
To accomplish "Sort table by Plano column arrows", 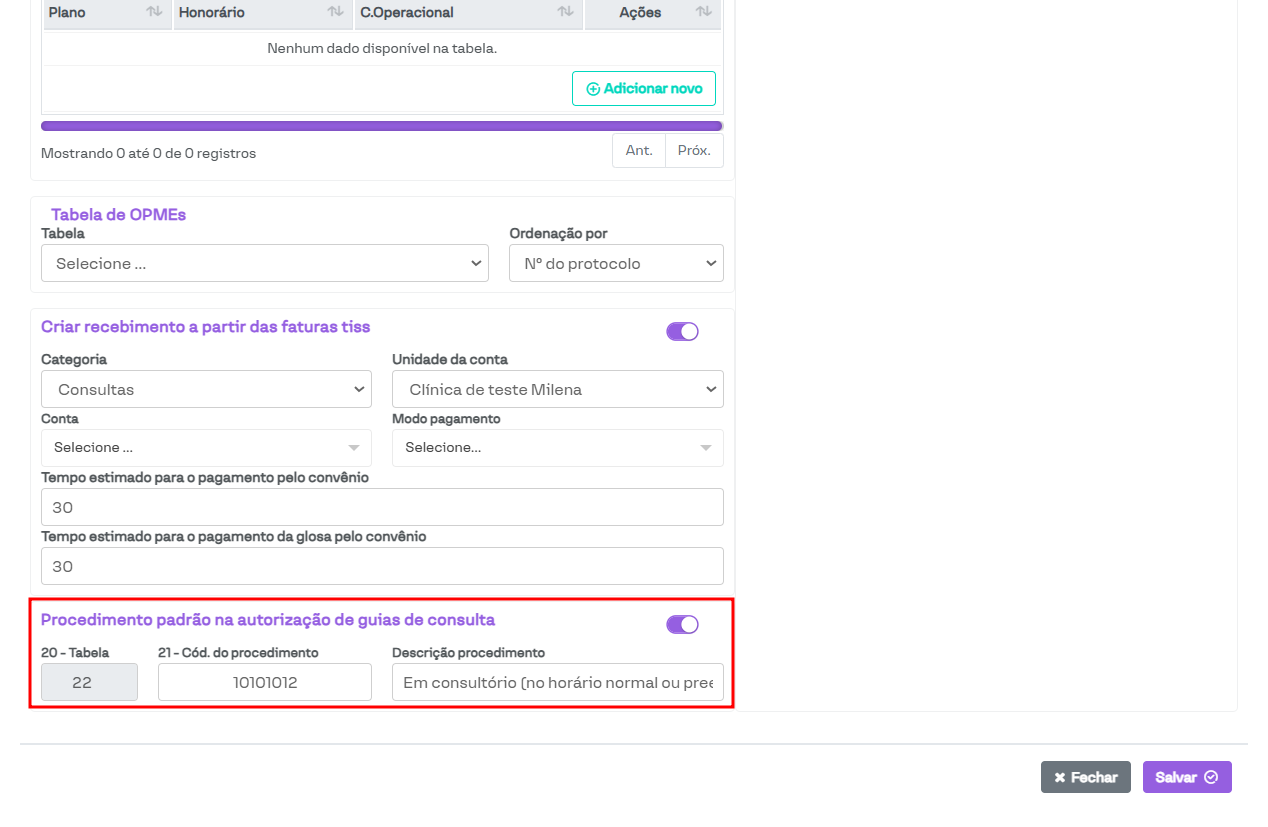I will (154, 12).
